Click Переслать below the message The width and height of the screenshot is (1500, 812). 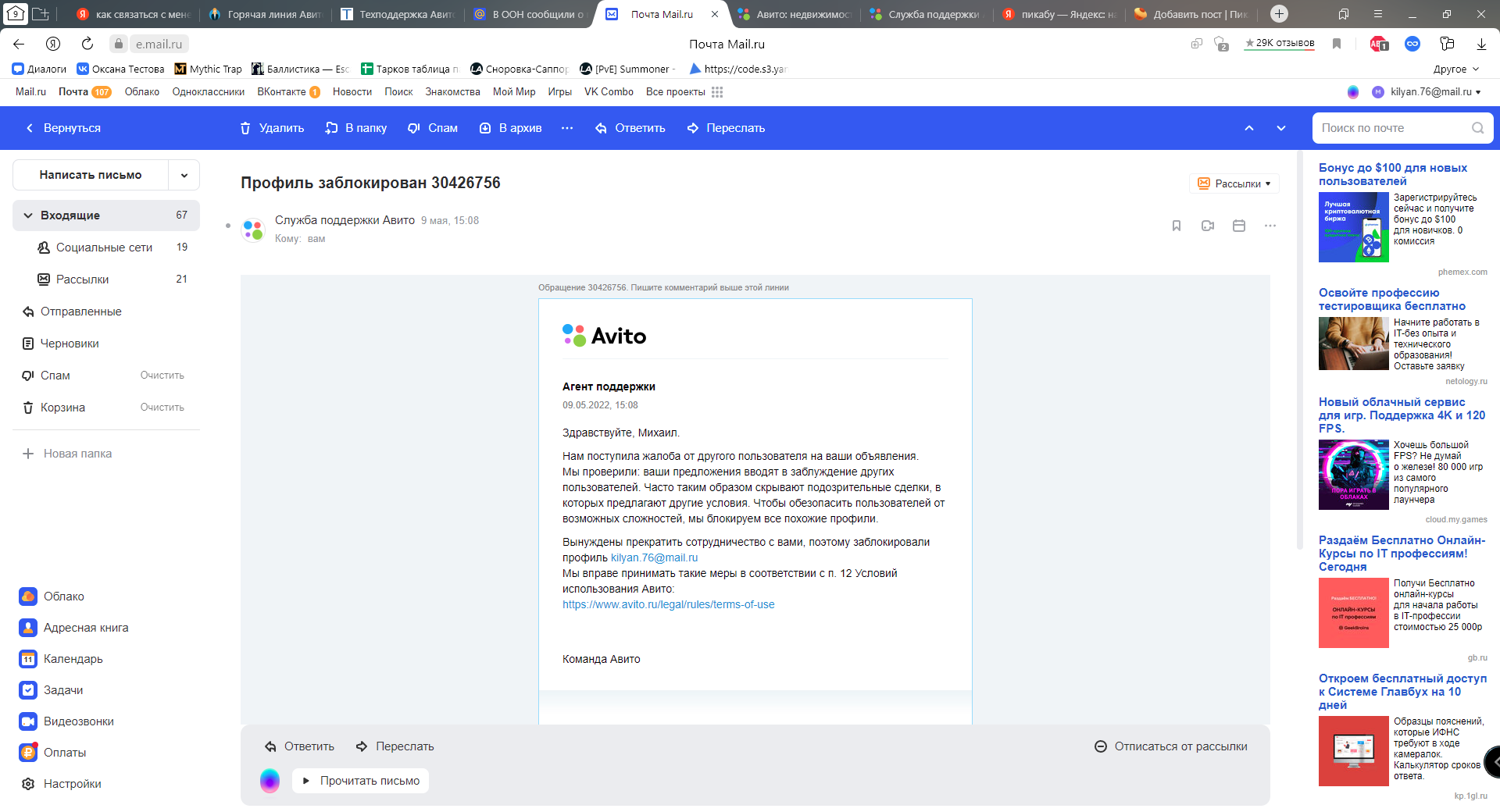point(395,746)
